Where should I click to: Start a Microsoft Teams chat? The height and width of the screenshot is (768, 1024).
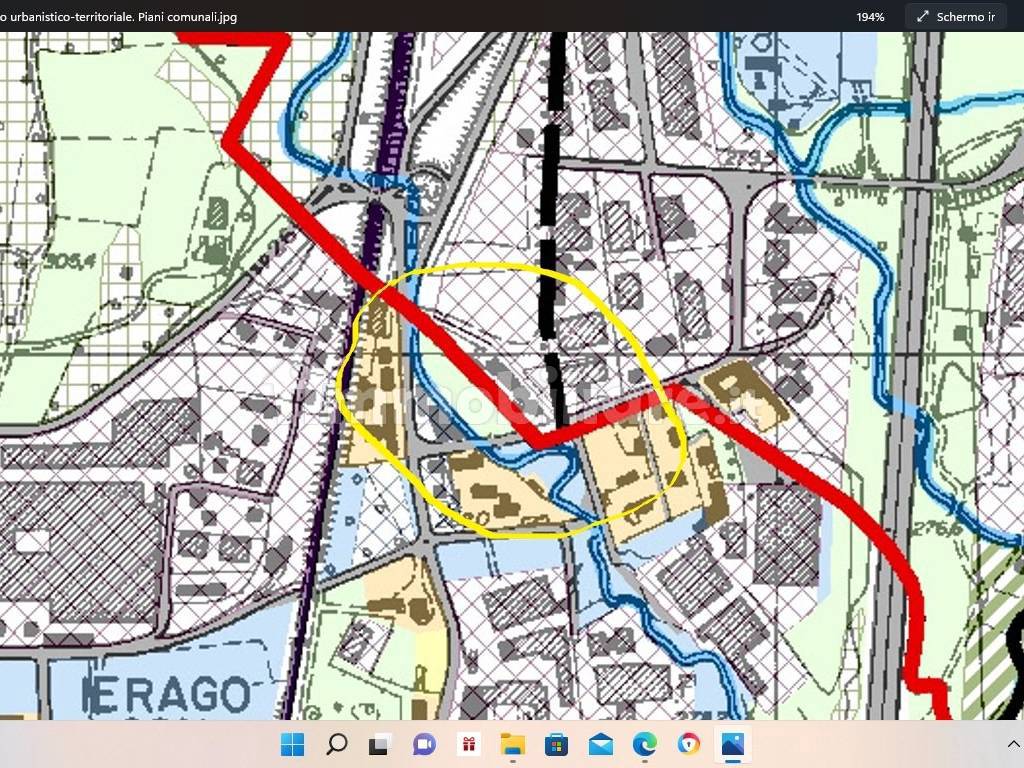tap(424, 745)
